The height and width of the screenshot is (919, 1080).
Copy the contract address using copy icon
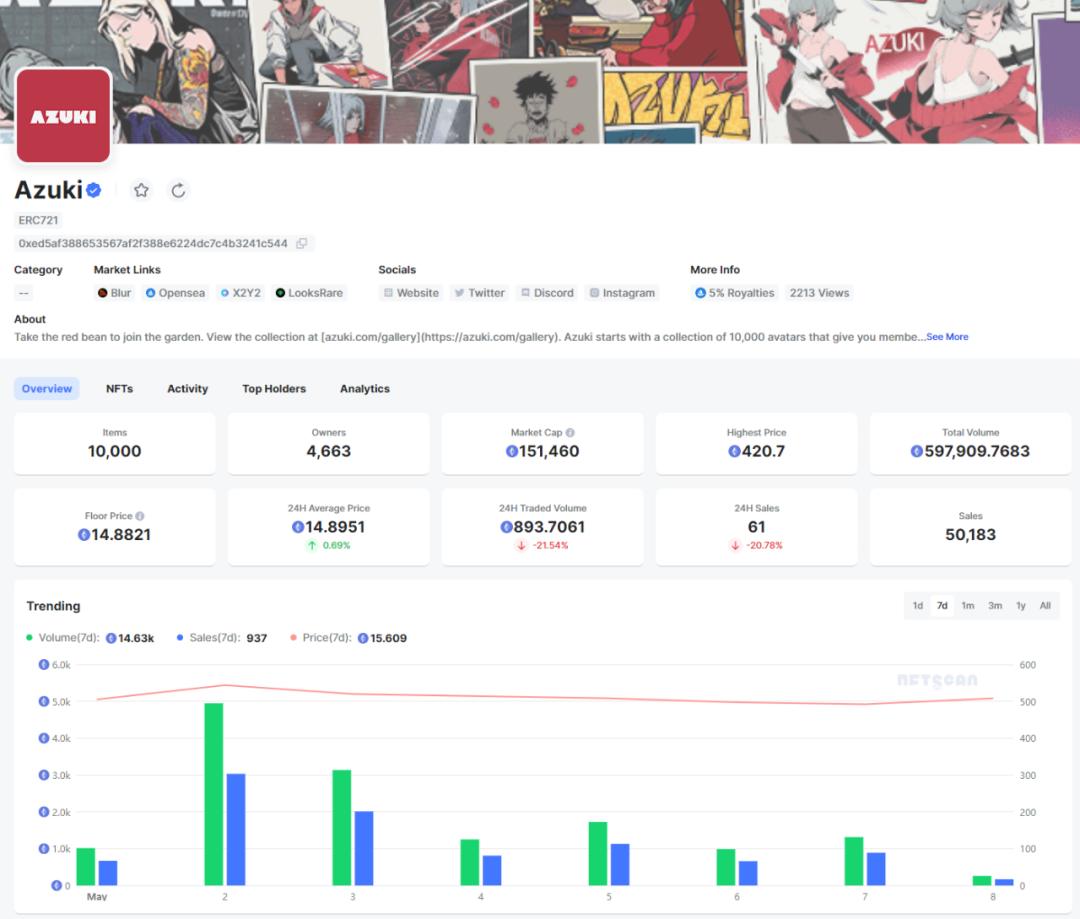coord(302,243)
